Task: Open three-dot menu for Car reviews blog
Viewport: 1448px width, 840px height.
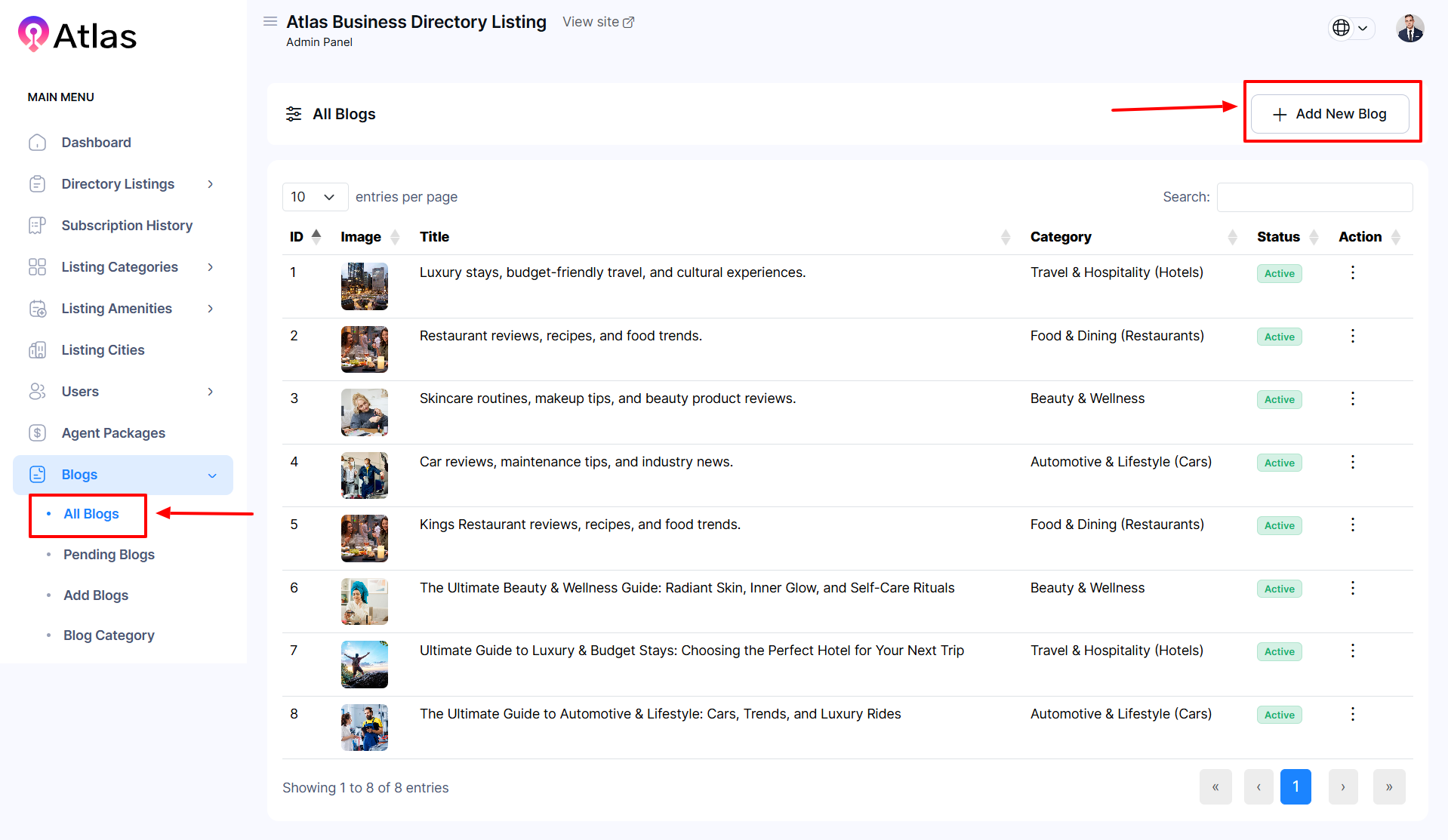Action: point(1352,462)
